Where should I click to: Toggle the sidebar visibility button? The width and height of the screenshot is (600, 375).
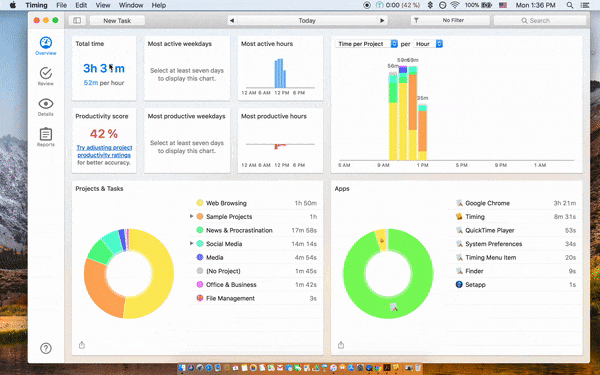click(77, 20)
